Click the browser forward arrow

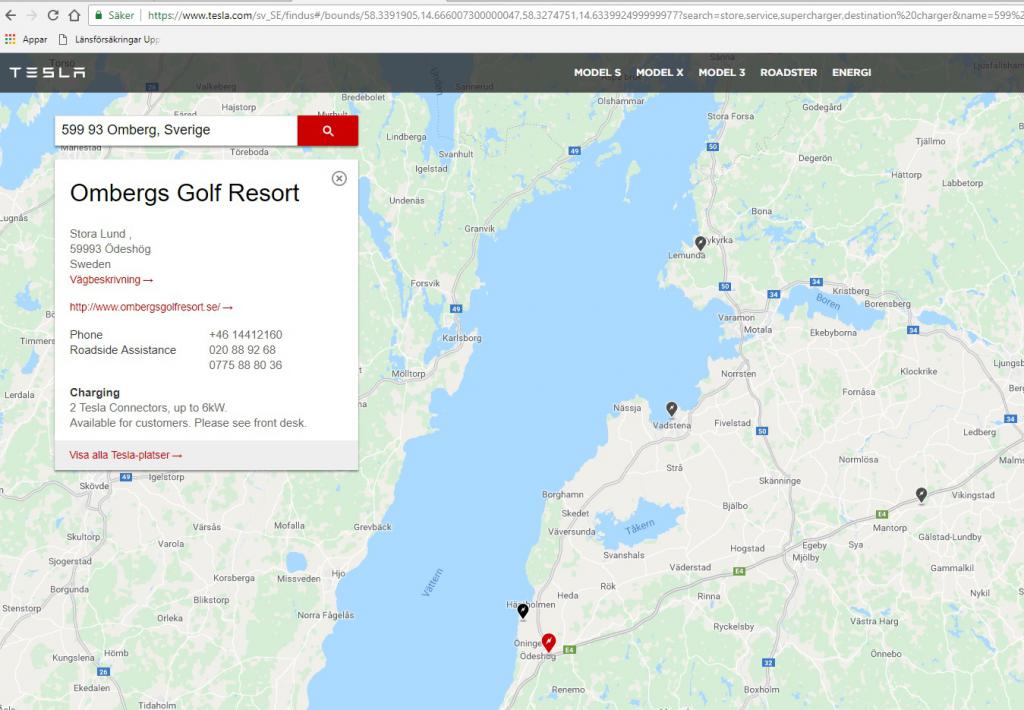tap(32, 15)
